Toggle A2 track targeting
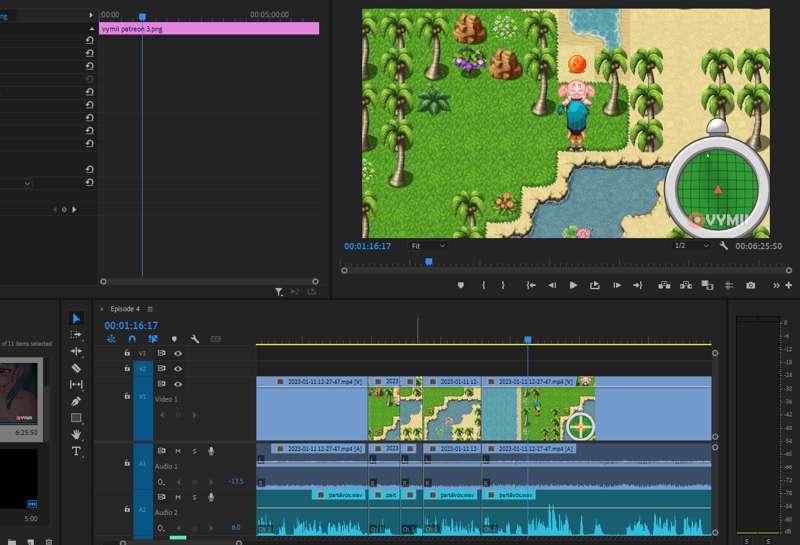The width and height of the screenshot is (800, 545). [143, 510]
